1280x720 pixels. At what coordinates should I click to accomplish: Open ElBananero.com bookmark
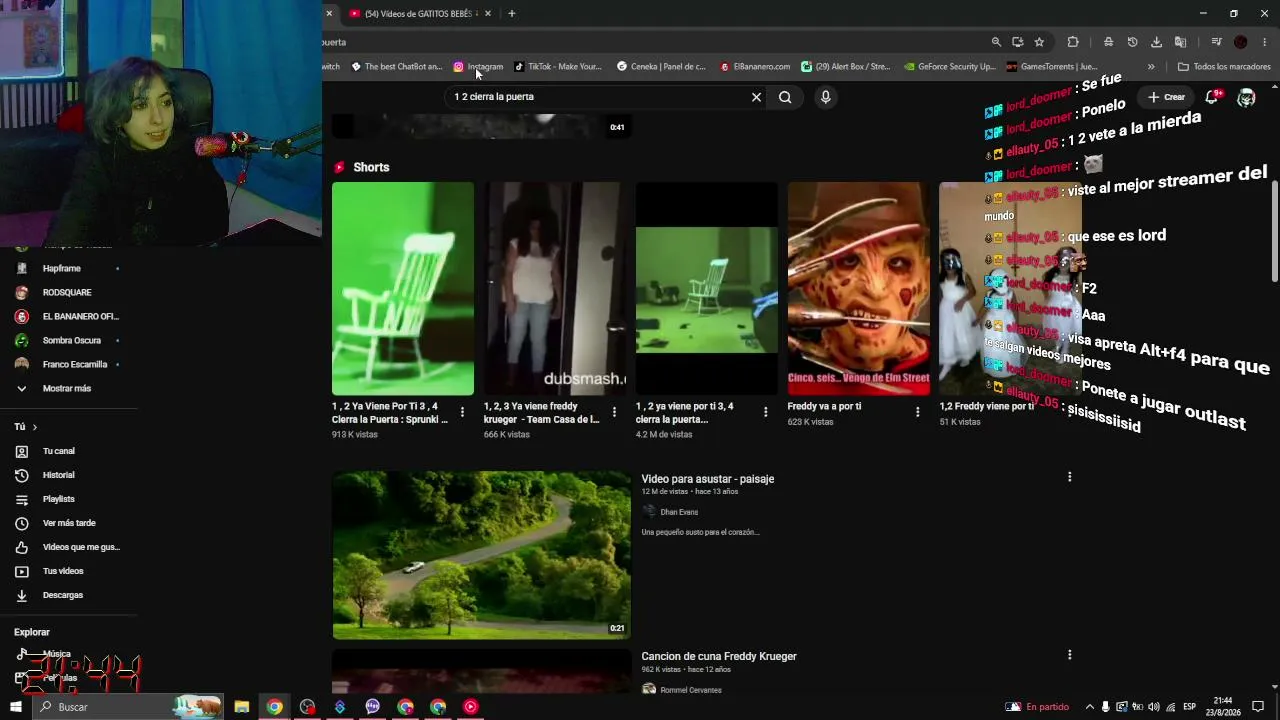755,67
